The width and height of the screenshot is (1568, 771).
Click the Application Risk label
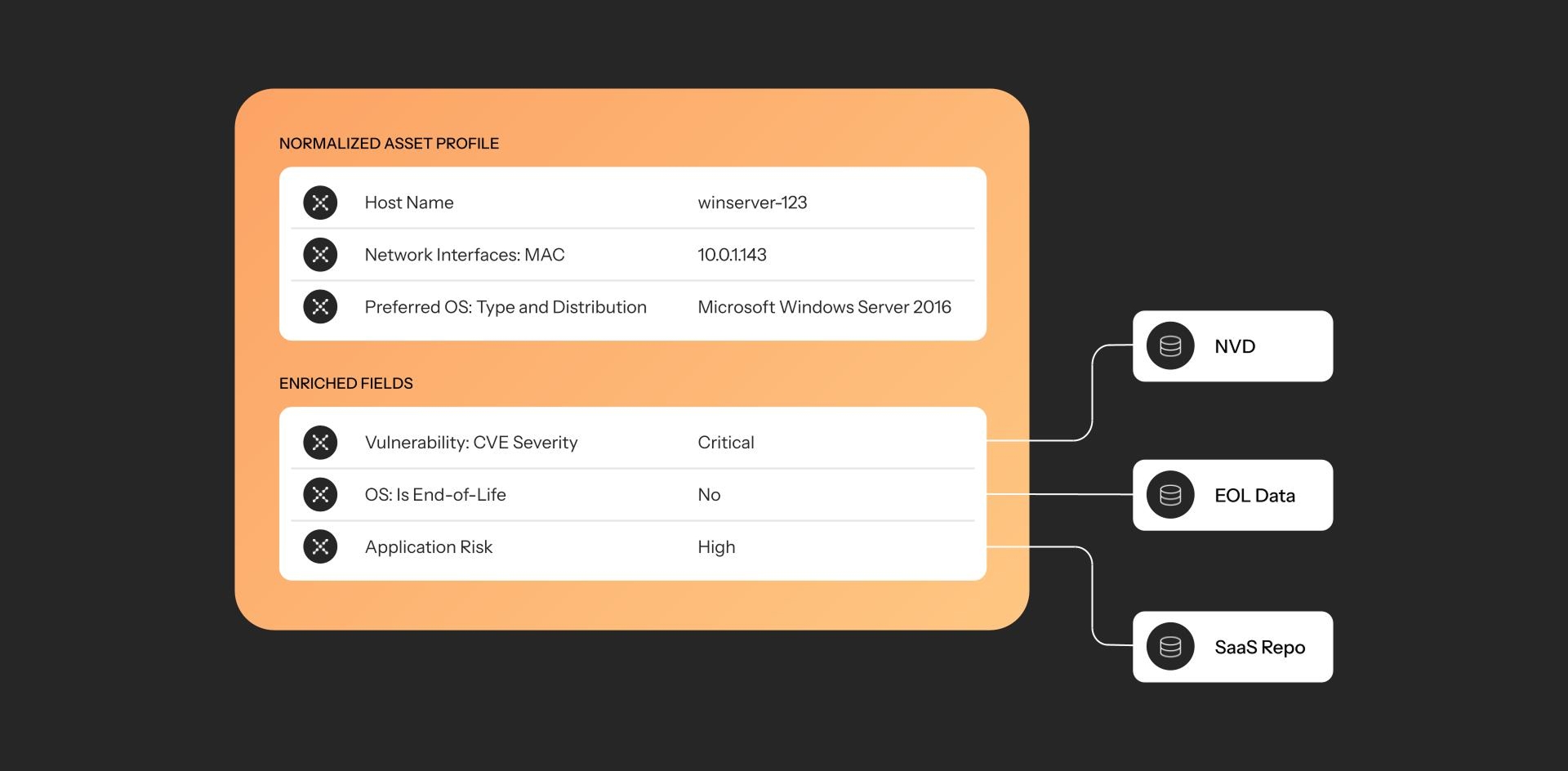[429, 547]
